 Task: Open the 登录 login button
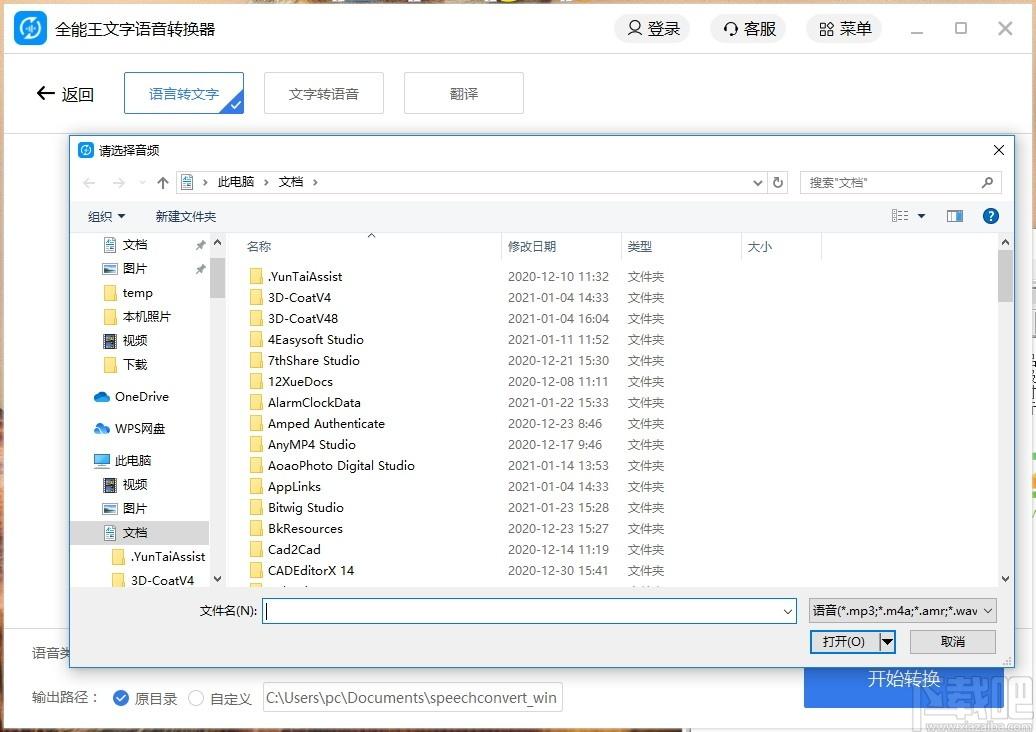(x=653, y=28)
